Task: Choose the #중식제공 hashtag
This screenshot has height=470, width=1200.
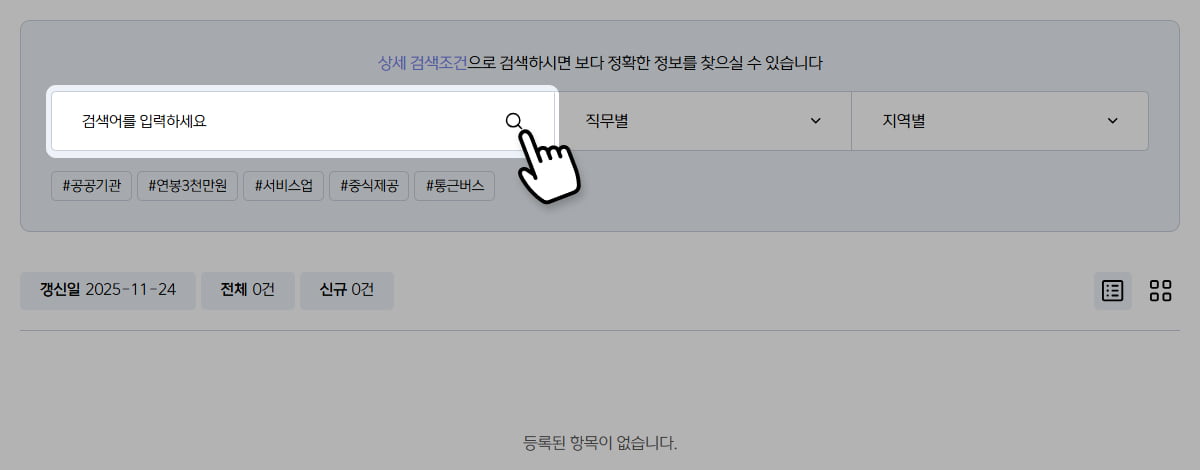Action: [x=369, y=186]
